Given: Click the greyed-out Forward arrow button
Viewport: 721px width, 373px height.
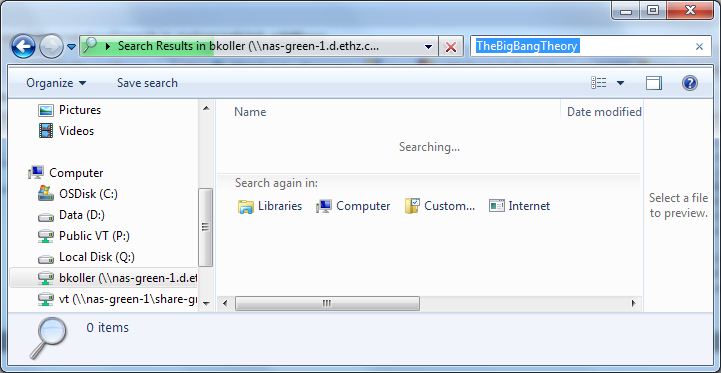Looking at the screenshot, I should point(51,46).
